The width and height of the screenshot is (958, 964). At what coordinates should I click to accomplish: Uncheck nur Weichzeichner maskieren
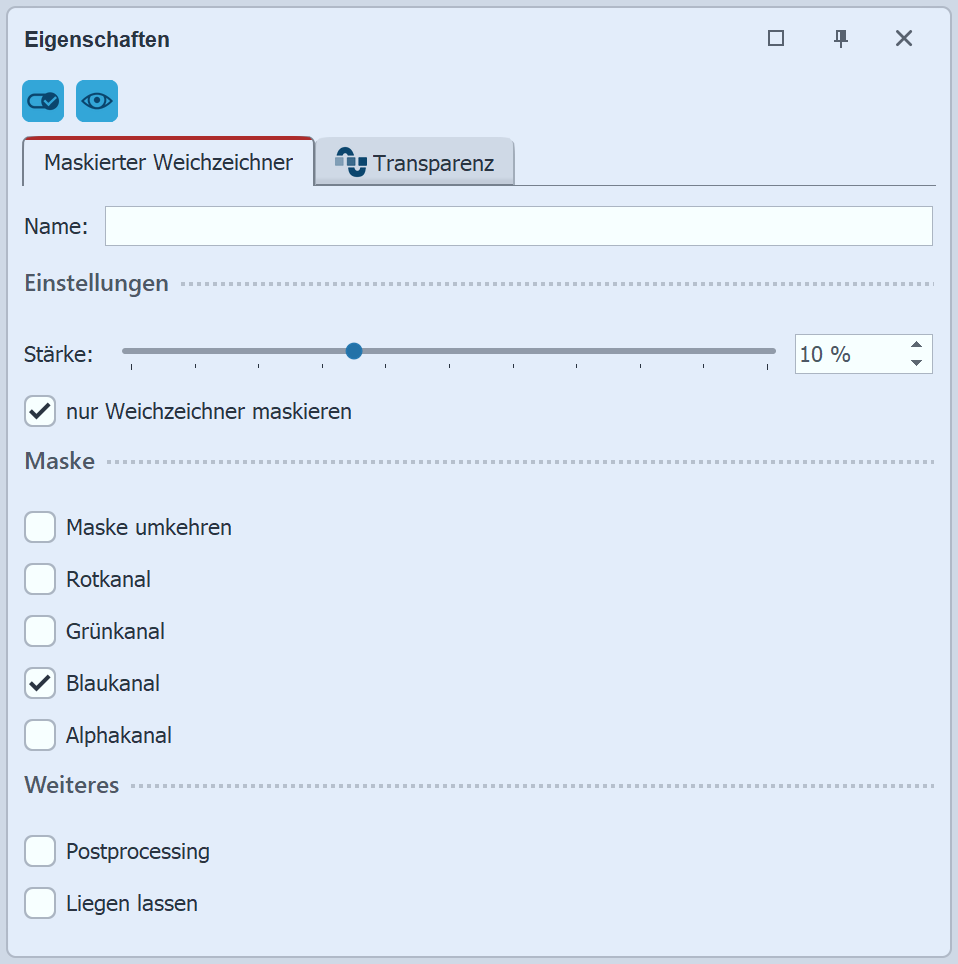click(40, 411)
